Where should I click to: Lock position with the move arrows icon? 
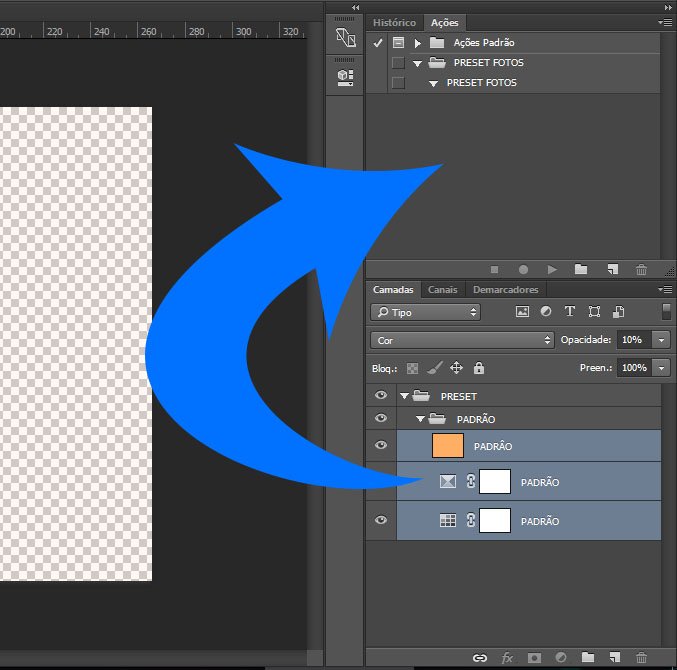click(456, 368)
